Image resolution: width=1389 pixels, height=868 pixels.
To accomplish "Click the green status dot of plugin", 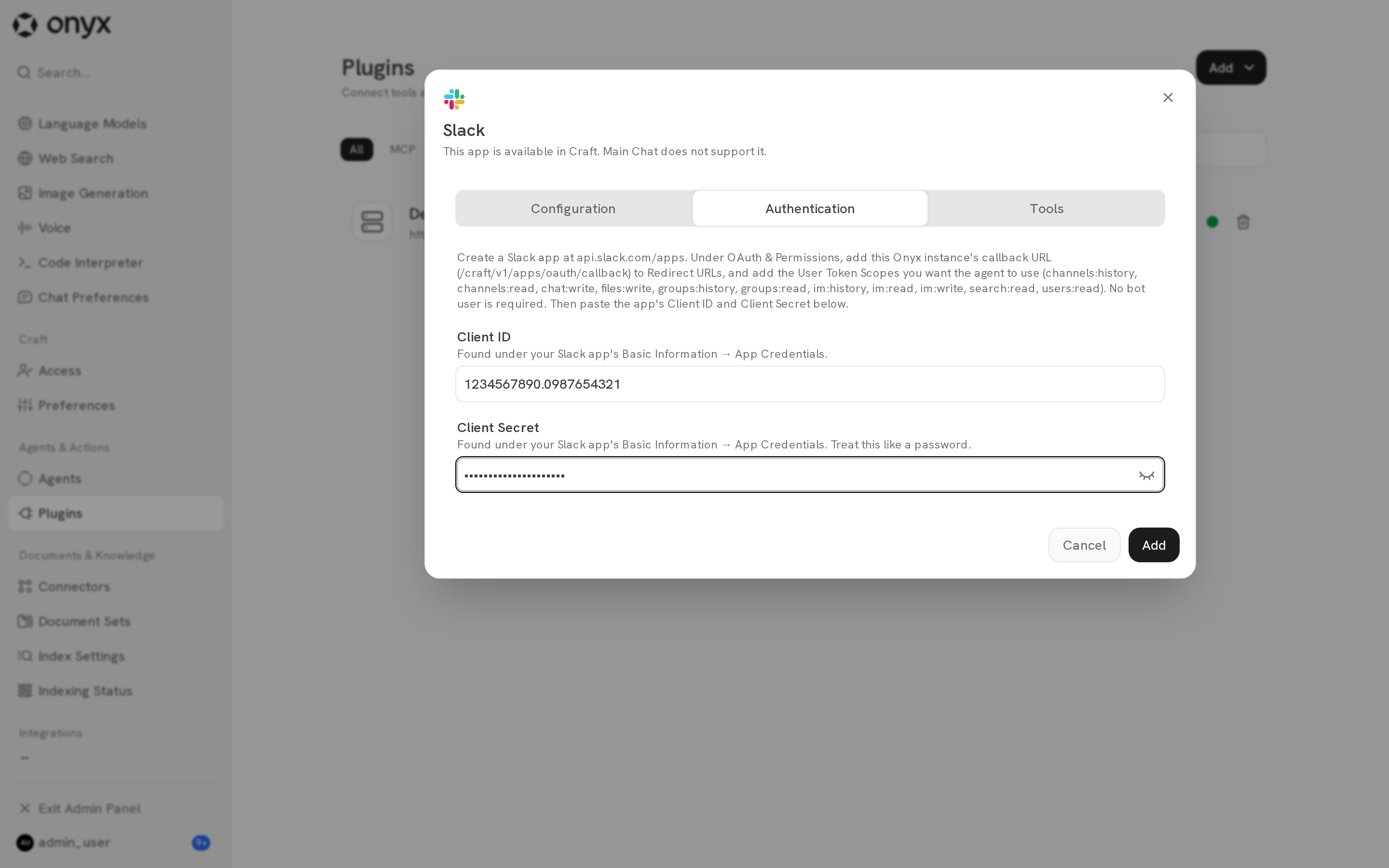I will pyautogui.click(x=1212, y=222).
